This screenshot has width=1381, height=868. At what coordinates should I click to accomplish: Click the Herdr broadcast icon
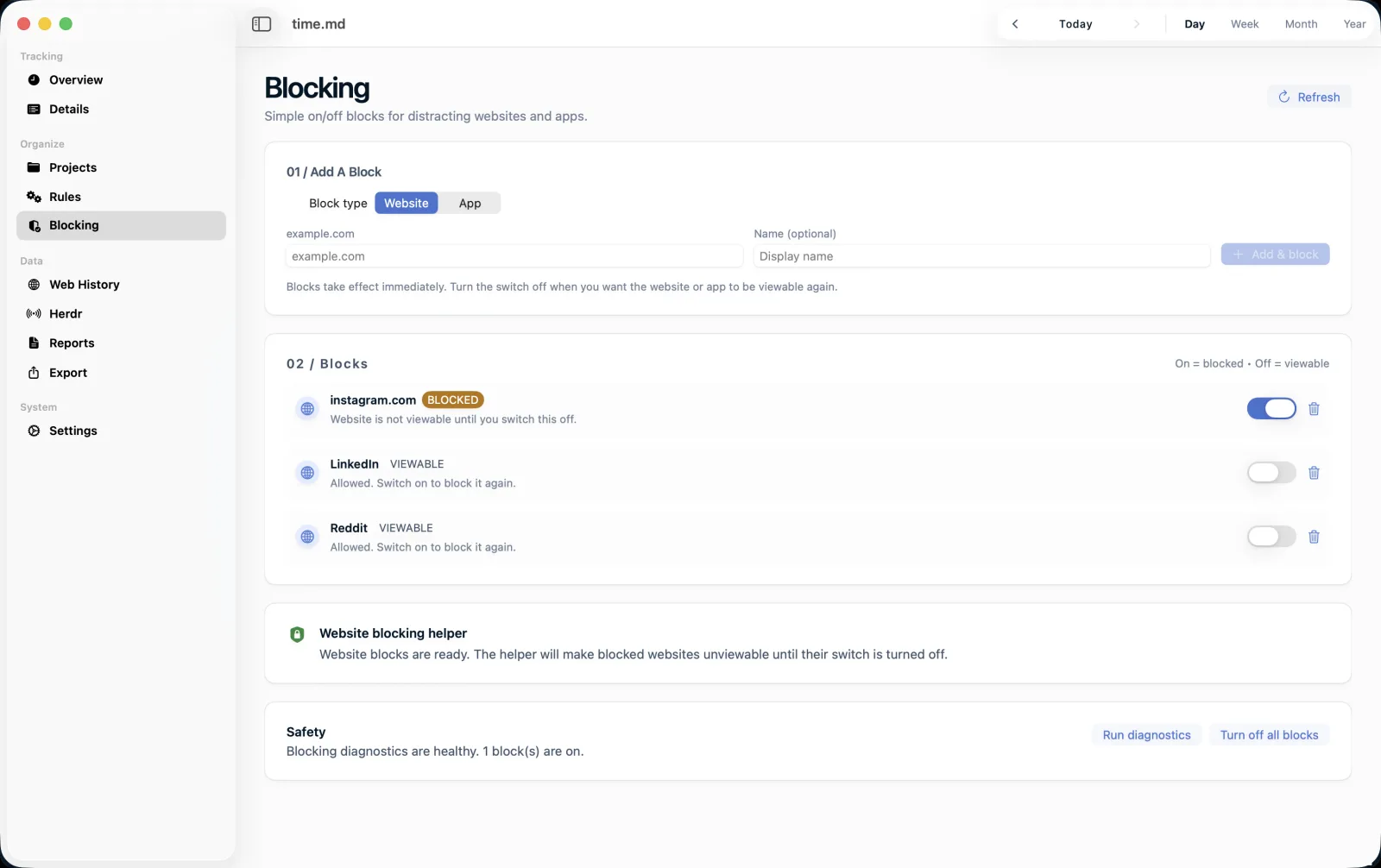34,314
